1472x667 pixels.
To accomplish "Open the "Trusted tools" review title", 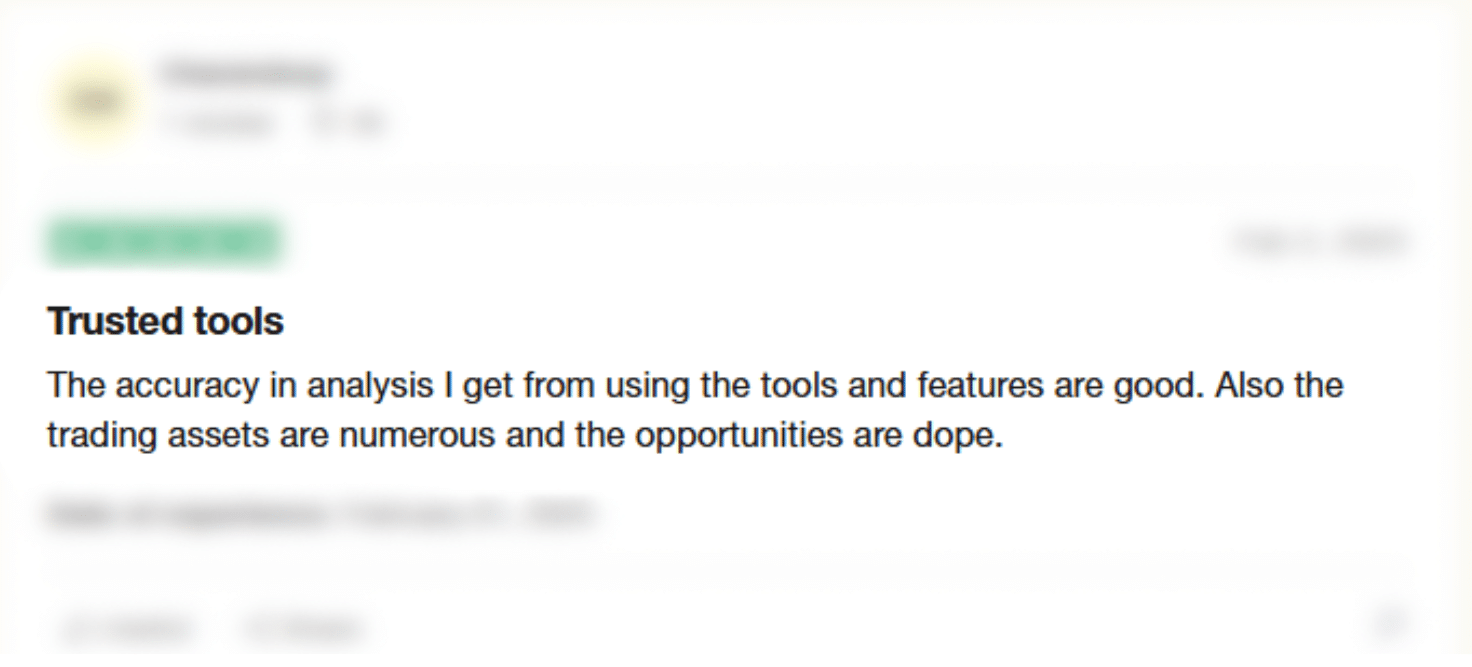I will tap(165, 321).
